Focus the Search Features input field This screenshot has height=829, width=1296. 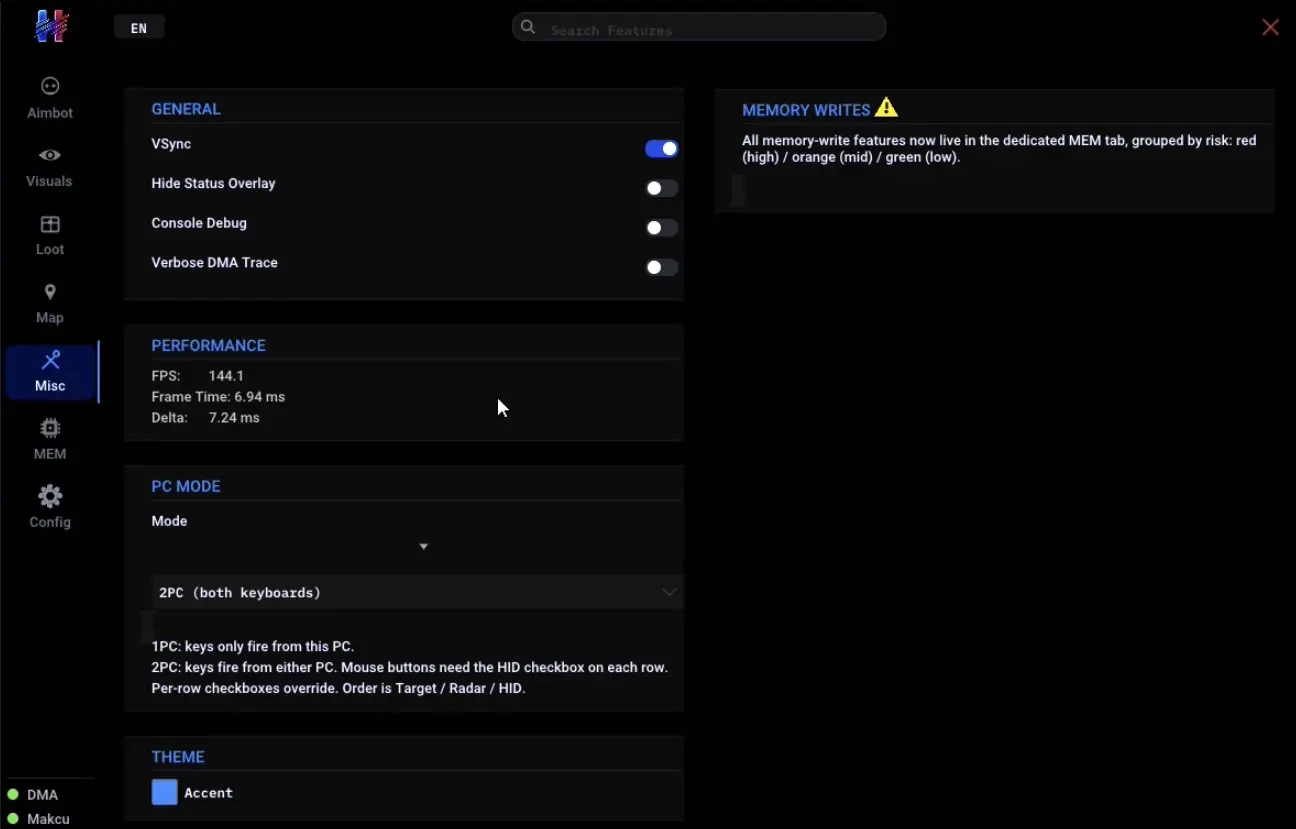[699, 27]
